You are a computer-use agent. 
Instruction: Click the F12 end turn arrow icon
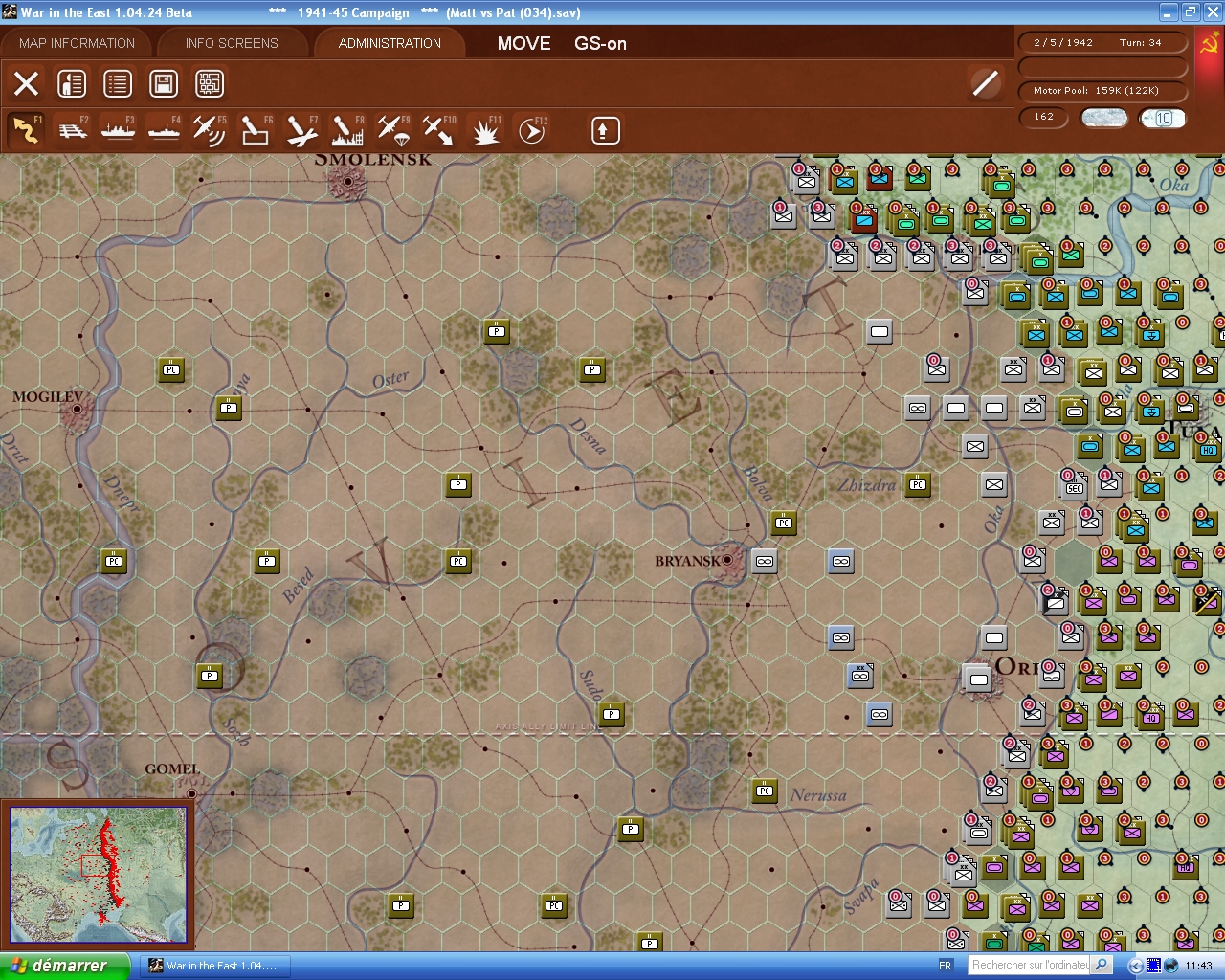pos(531,130)
